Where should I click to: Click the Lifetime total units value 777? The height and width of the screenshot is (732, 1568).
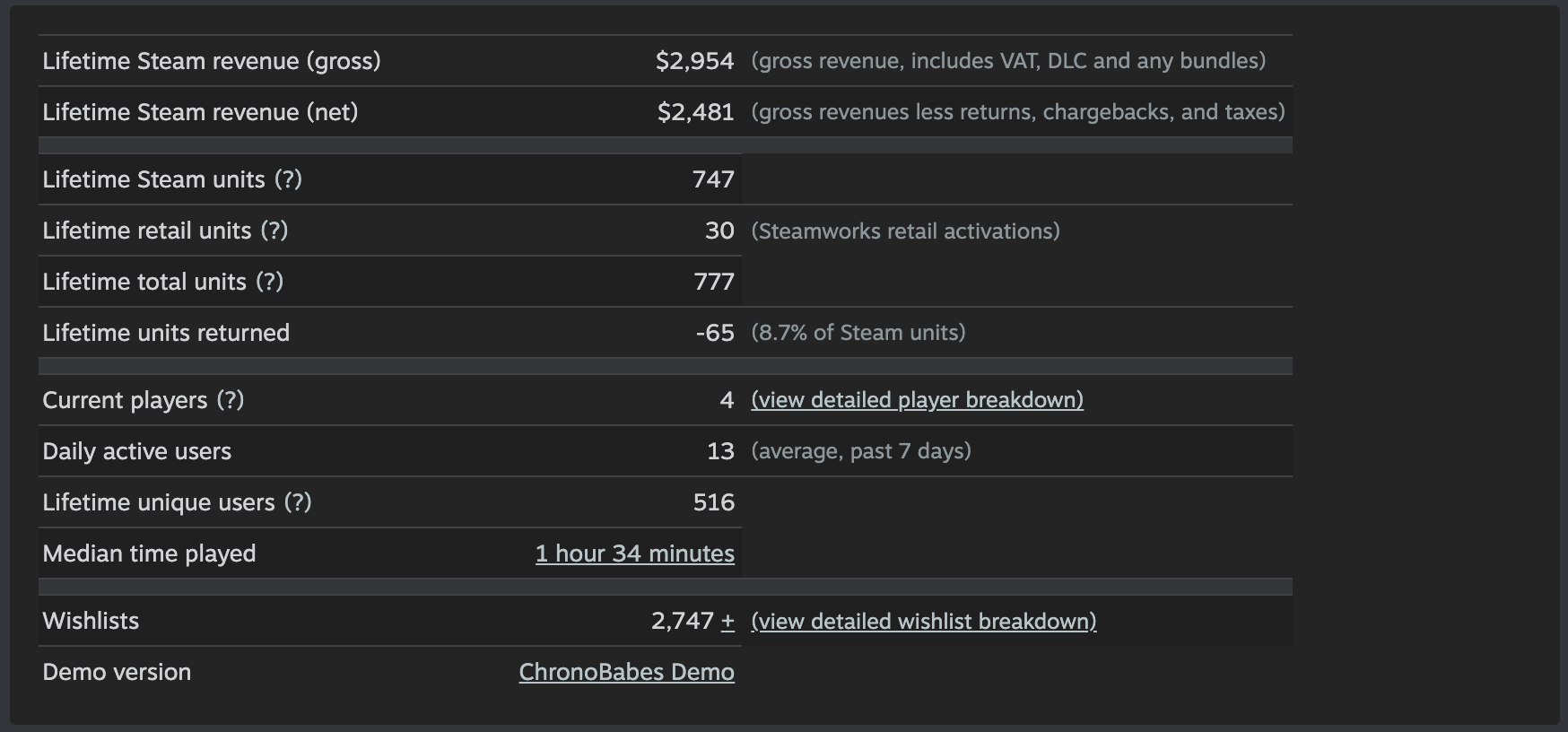pyautogui.click(x=714, y=282)
